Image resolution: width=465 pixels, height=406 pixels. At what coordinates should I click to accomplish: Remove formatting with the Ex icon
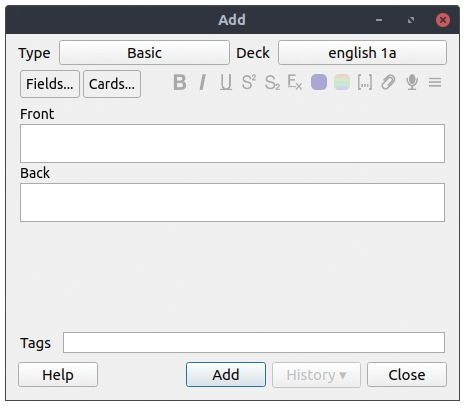point(295,82)
